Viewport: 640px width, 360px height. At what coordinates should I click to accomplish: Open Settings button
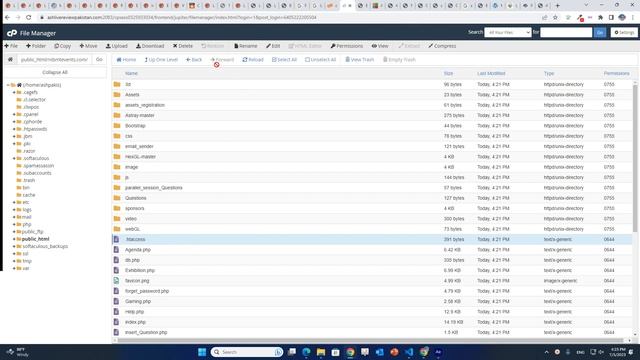(x=624, y=32)
